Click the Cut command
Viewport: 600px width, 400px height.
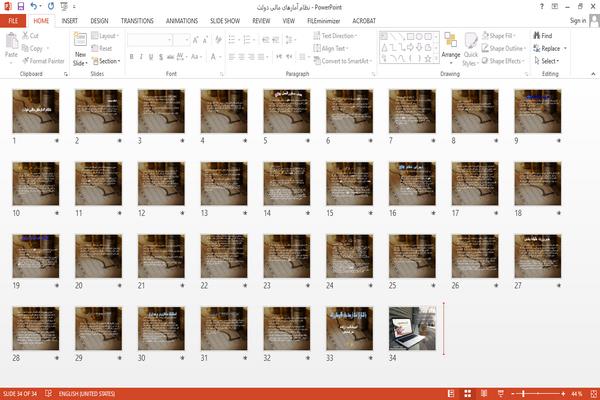[x=30, y=36]
